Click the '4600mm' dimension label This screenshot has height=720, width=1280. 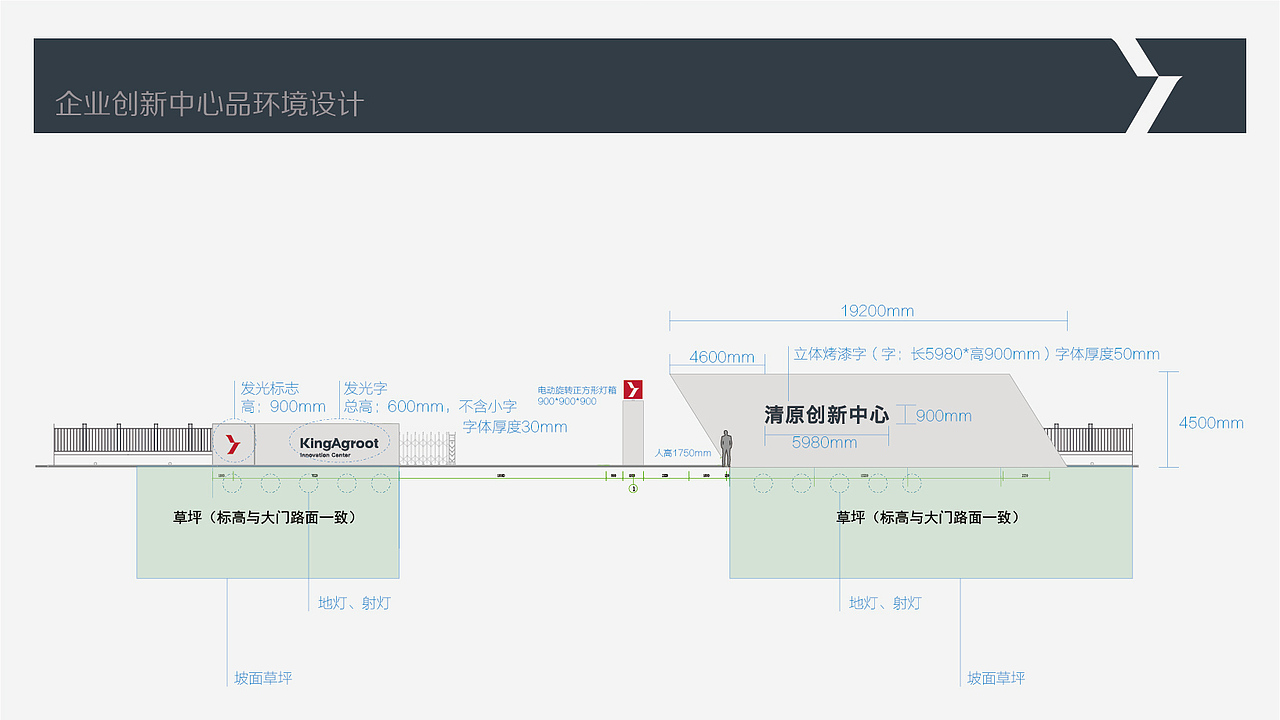pos(722,357)
